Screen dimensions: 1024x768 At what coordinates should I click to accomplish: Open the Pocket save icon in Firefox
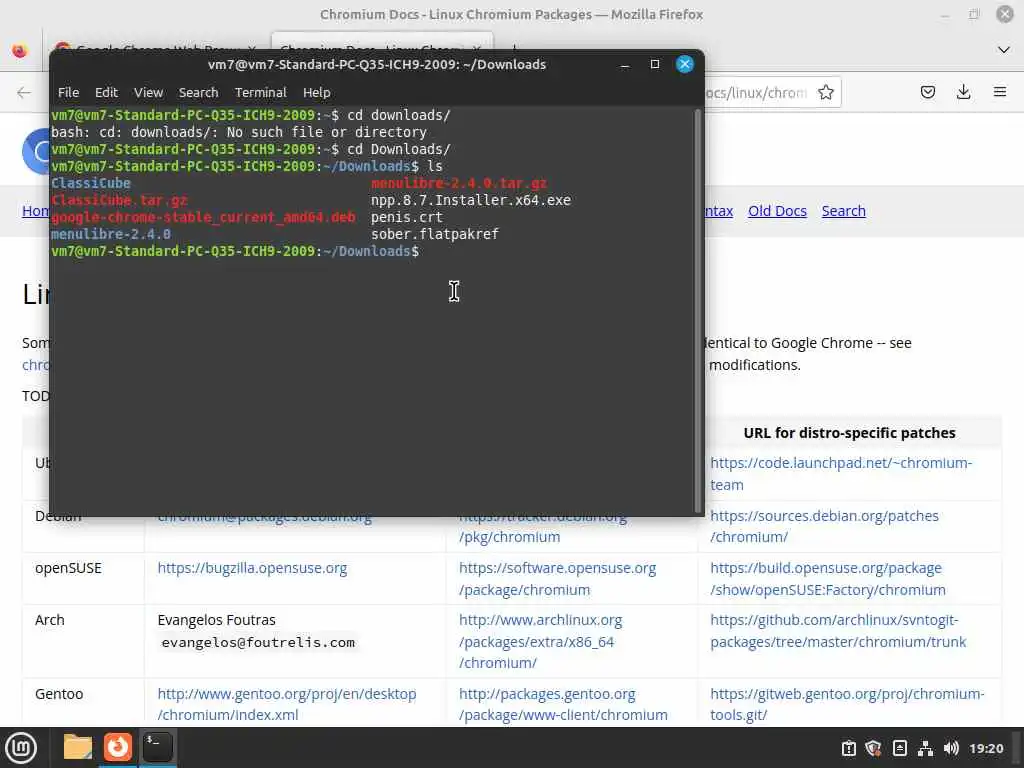[x=927, y=92]
